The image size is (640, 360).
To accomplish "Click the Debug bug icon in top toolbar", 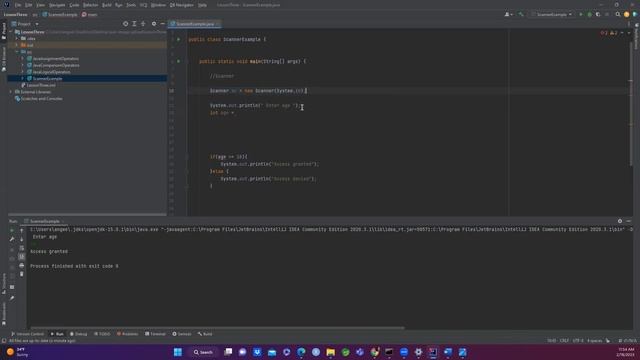I will pos(589,14).
